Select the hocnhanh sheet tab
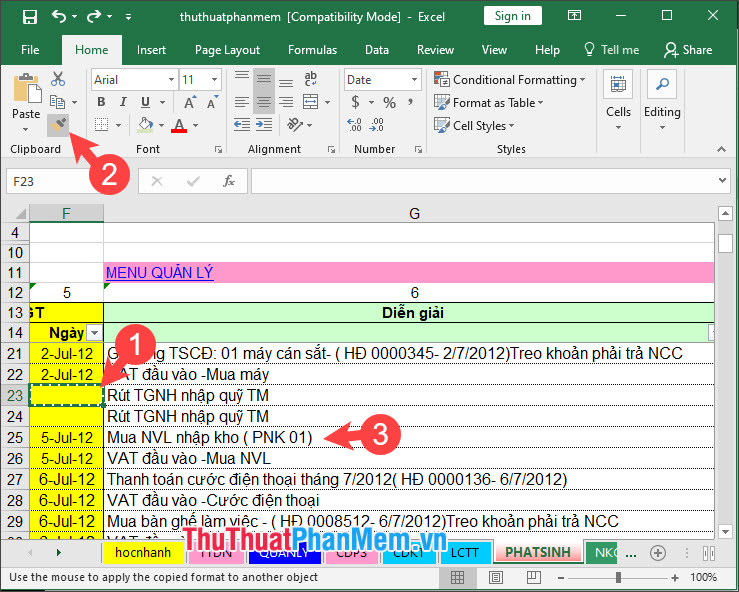The width and height of the screenshot is (739, 592). pyautogui.click(x=143, y=552)
